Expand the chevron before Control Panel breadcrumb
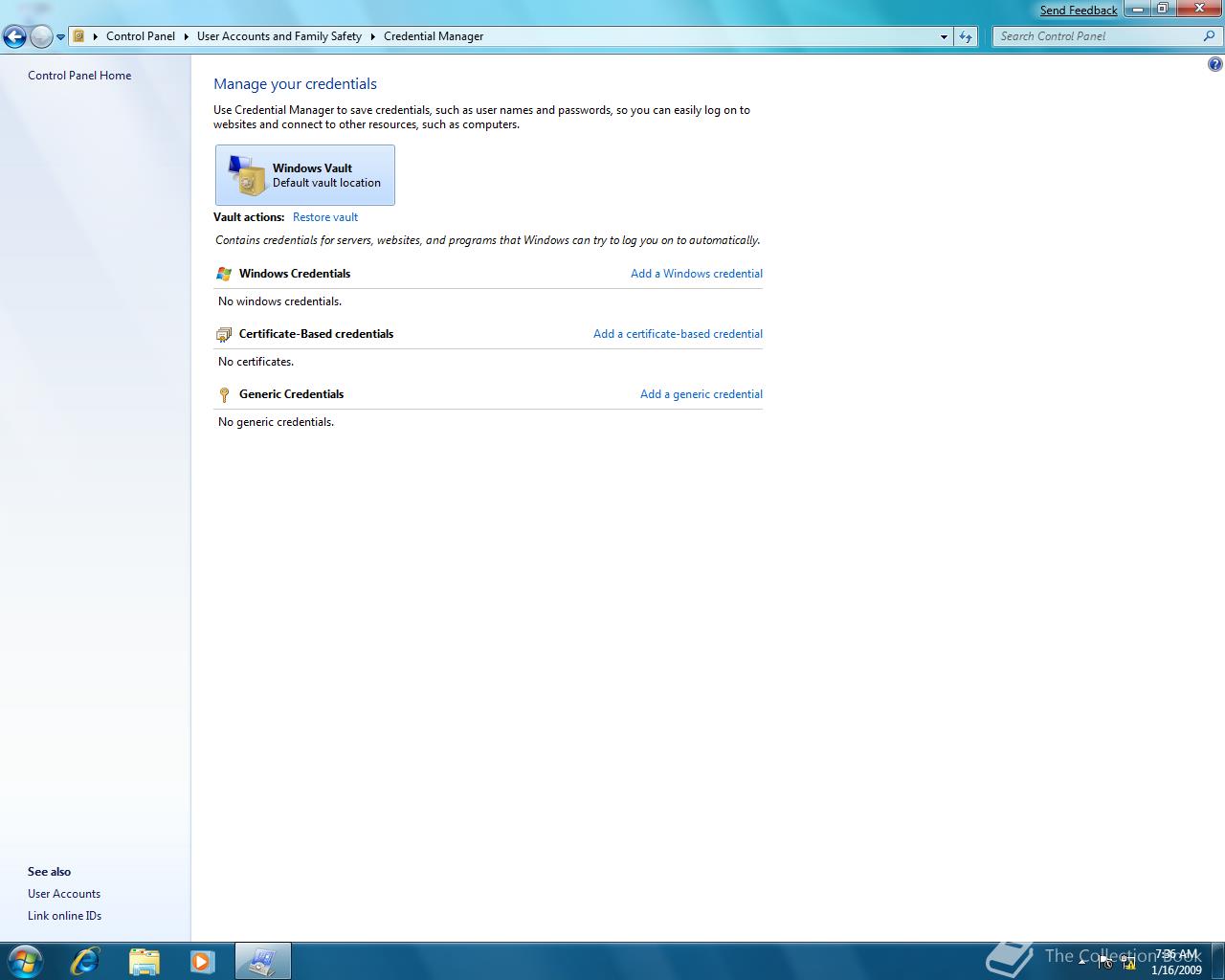 (96, 36)
